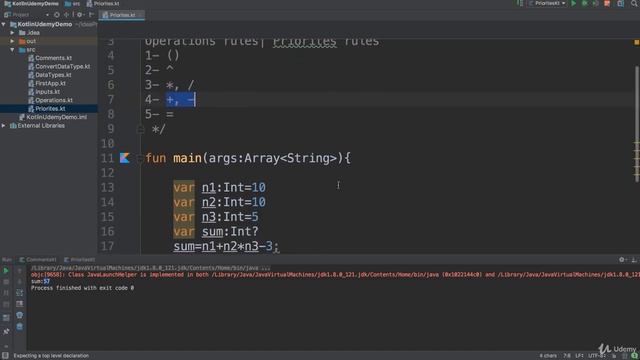Open Operations.kt in project tree

coord(50,100)
